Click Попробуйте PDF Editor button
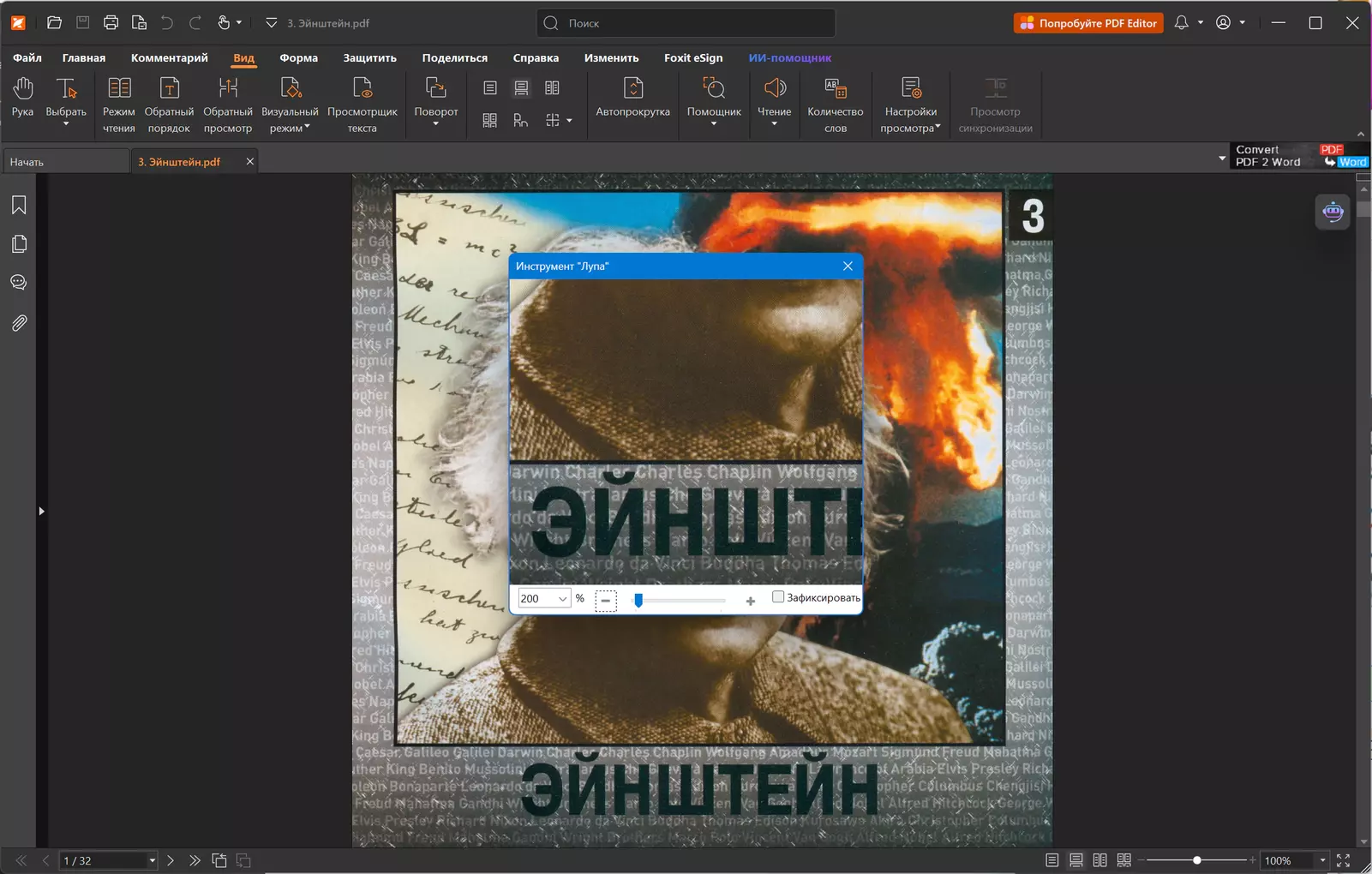 [x=1088, y=23]
